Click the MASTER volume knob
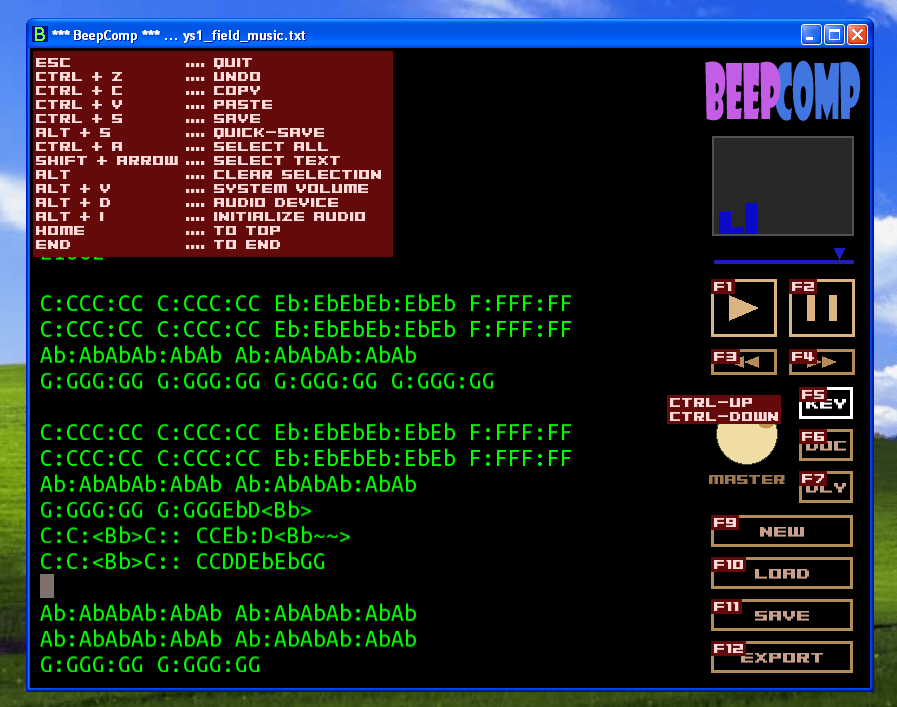Viewport: 897px width, 707px height. point(747,443)
